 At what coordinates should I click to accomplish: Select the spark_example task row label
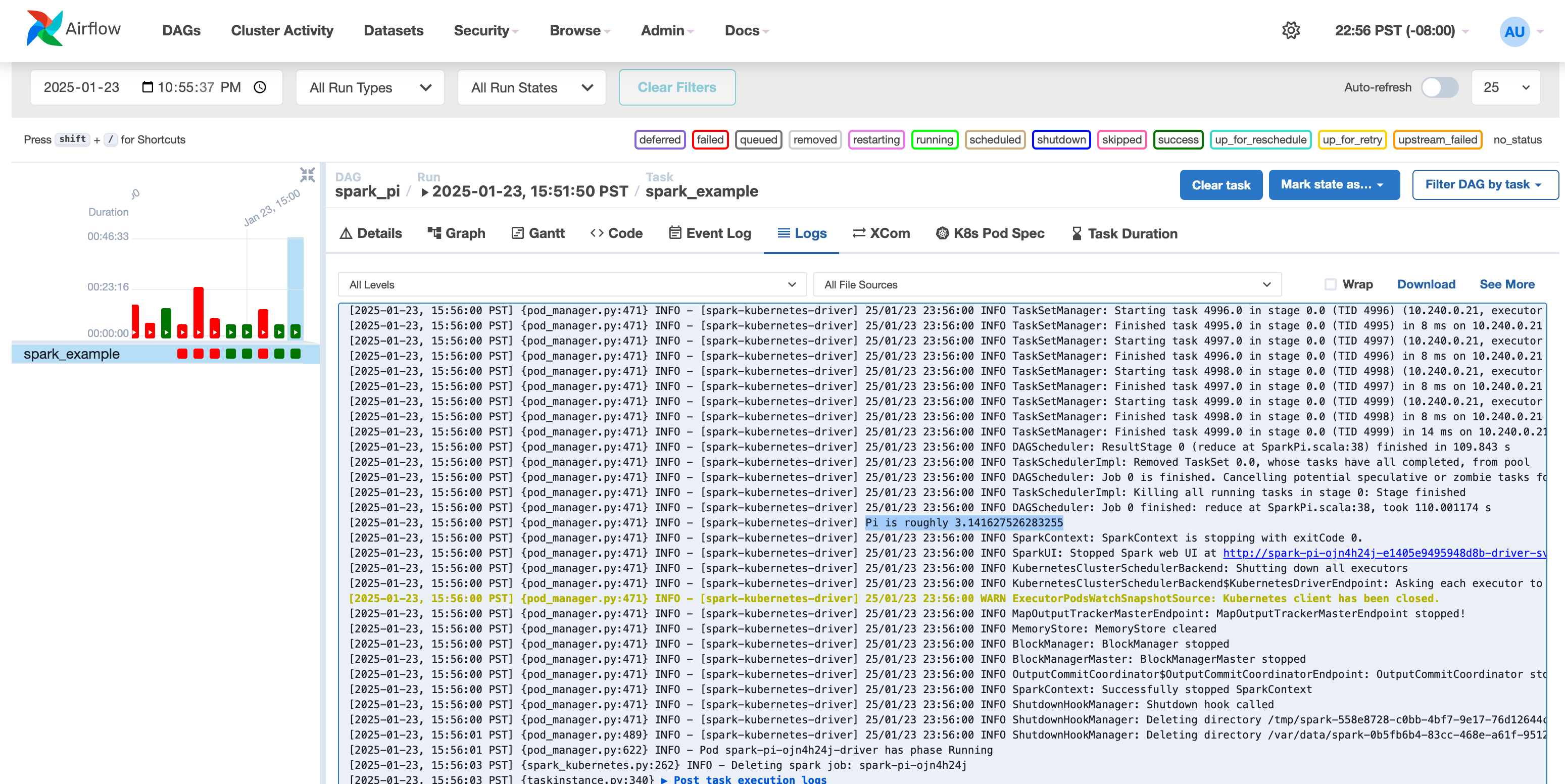pos(72,354)
